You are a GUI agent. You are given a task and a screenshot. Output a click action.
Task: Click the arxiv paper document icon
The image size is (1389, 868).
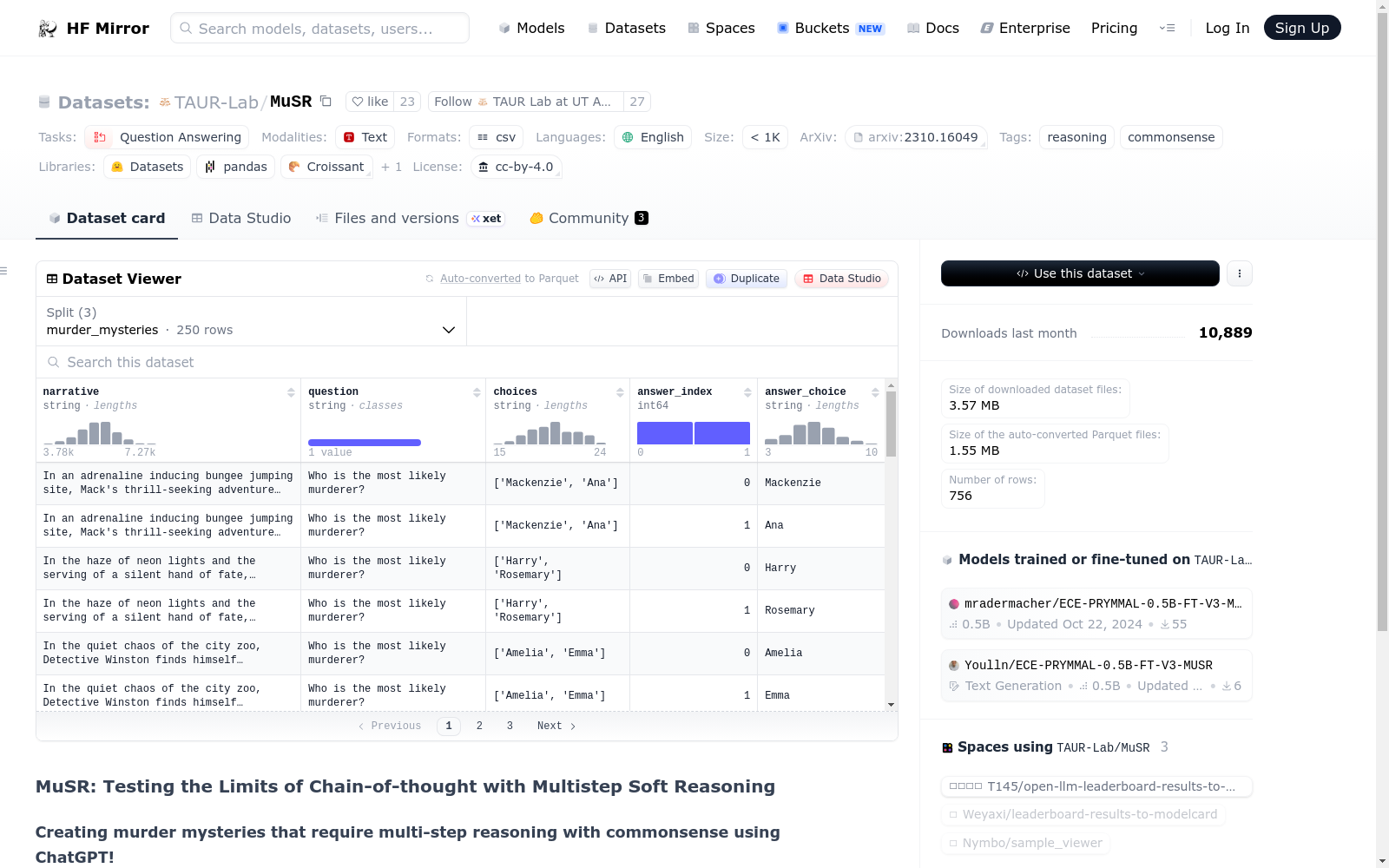coord(859,137)
